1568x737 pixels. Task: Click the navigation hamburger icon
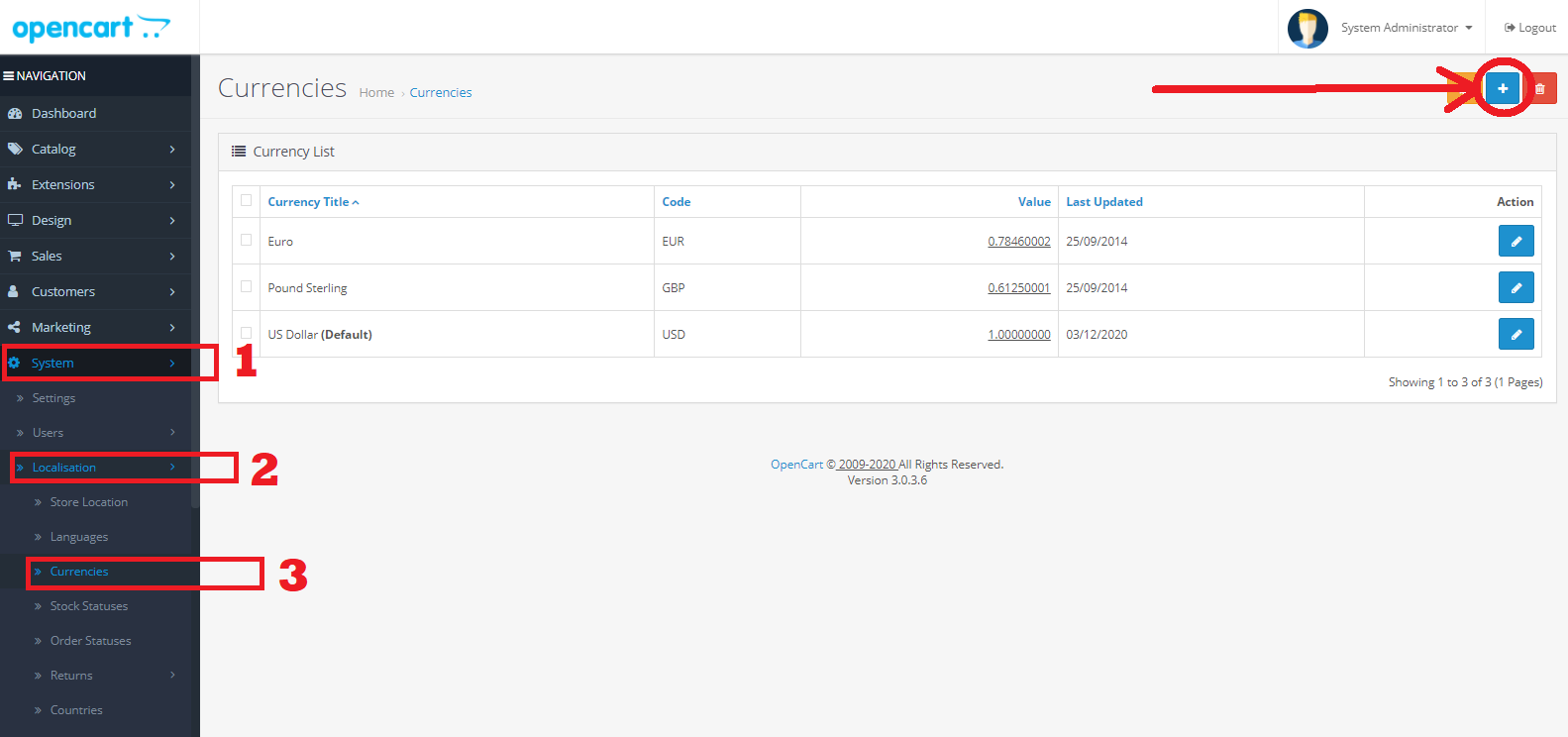8,75
